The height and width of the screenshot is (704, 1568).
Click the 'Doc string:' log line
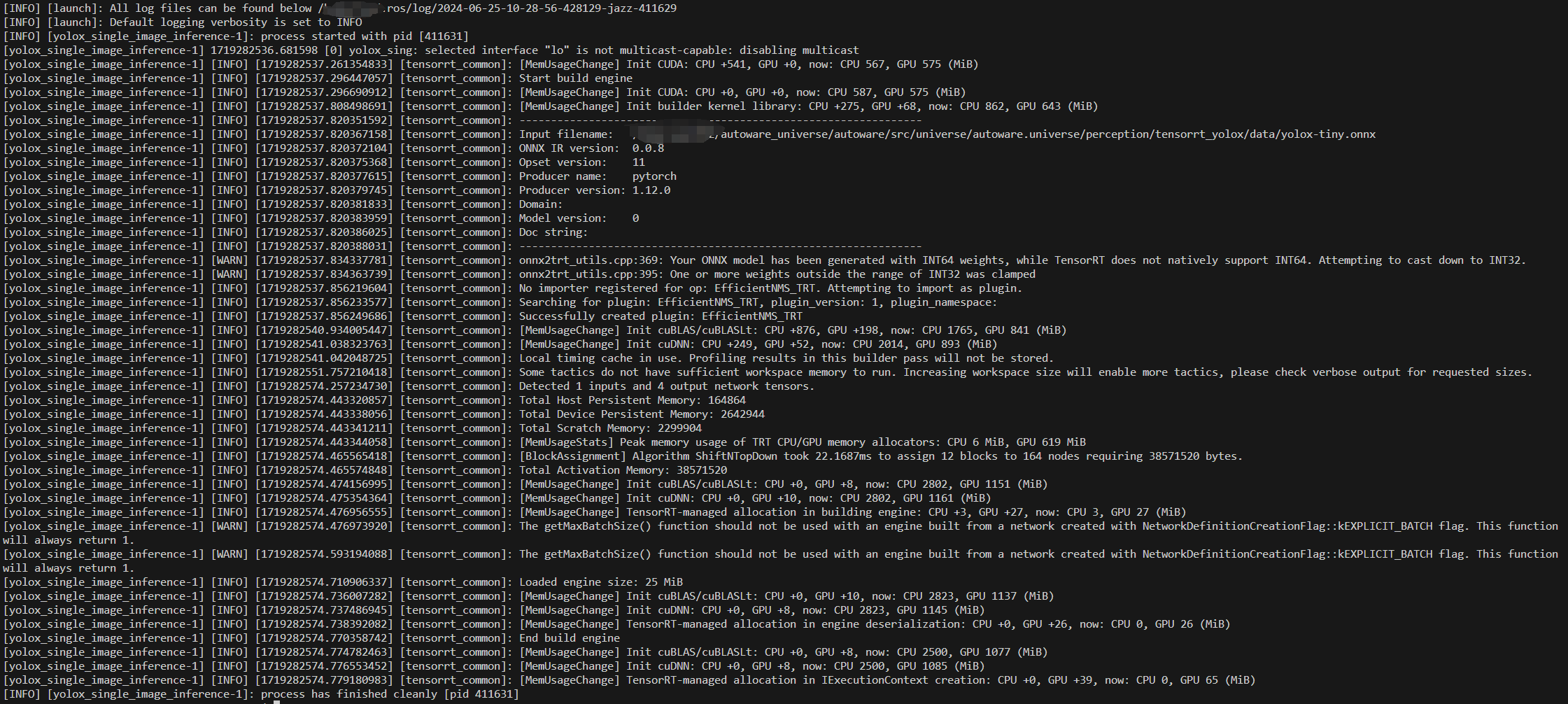(296, 232)
